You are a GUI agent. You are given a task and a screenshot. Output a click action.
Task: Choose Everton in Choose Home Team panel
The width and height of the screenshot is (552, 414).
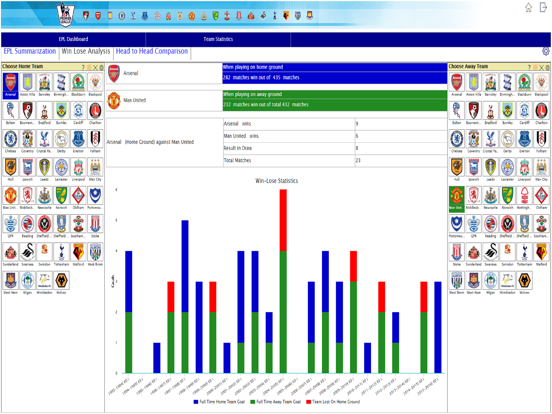coord(78,141)
